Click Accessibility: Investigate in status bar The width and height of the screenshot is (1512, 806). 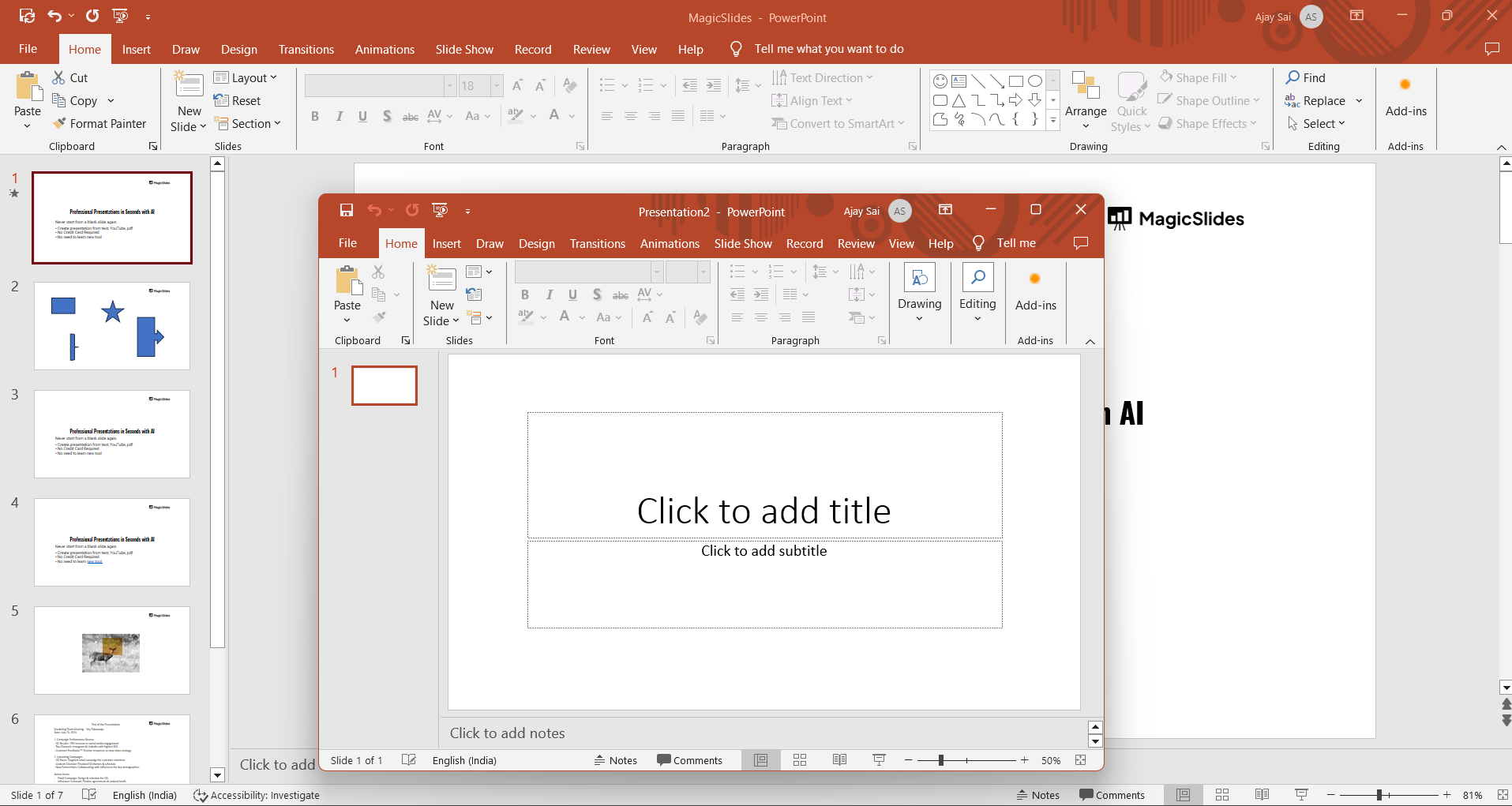click(x=257, y=795)
